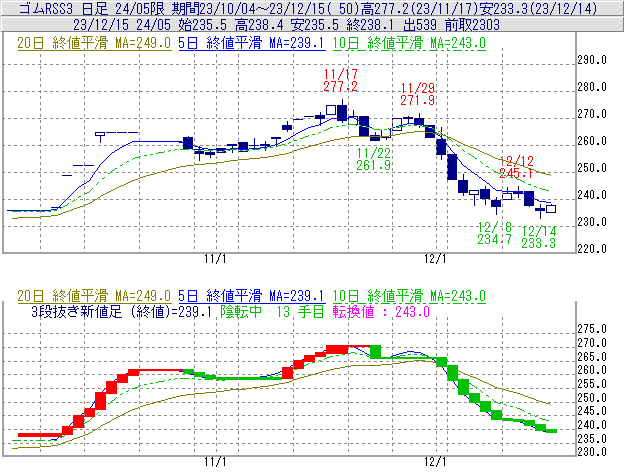624x475 pixels.
Task: Click the 12/1 date label under lower chart
Action: pos(435,462)
